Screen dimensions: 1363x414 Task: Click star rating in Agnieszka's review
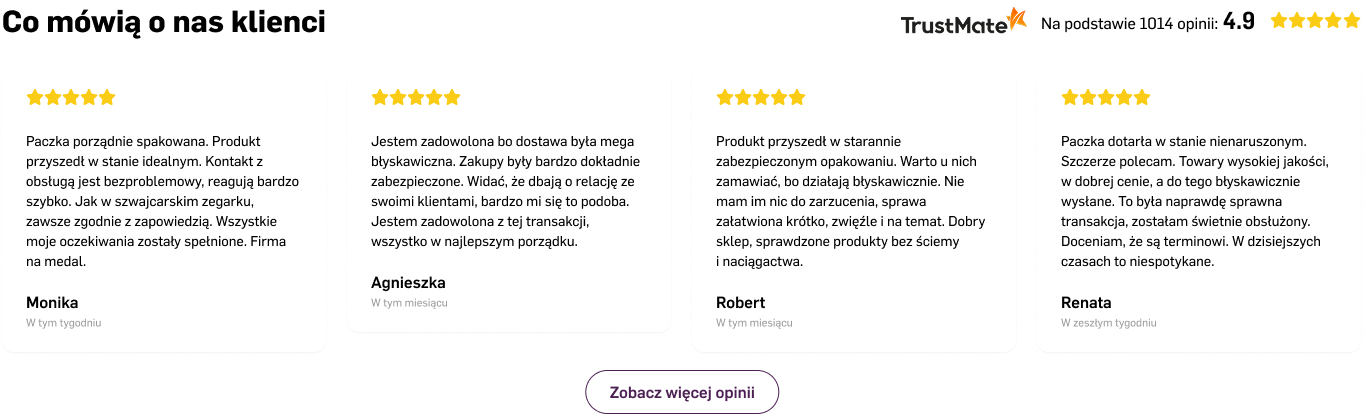(x=416, y=97)
